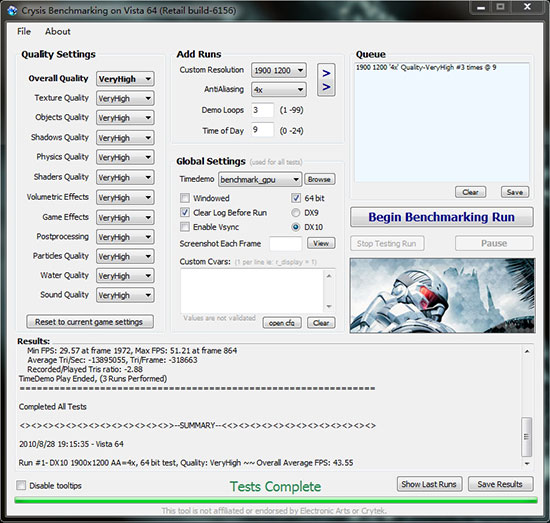The height and width of the screenshot is (523, 550).
Task: Click Reset to current game settings
Action: tap(90, 322)
